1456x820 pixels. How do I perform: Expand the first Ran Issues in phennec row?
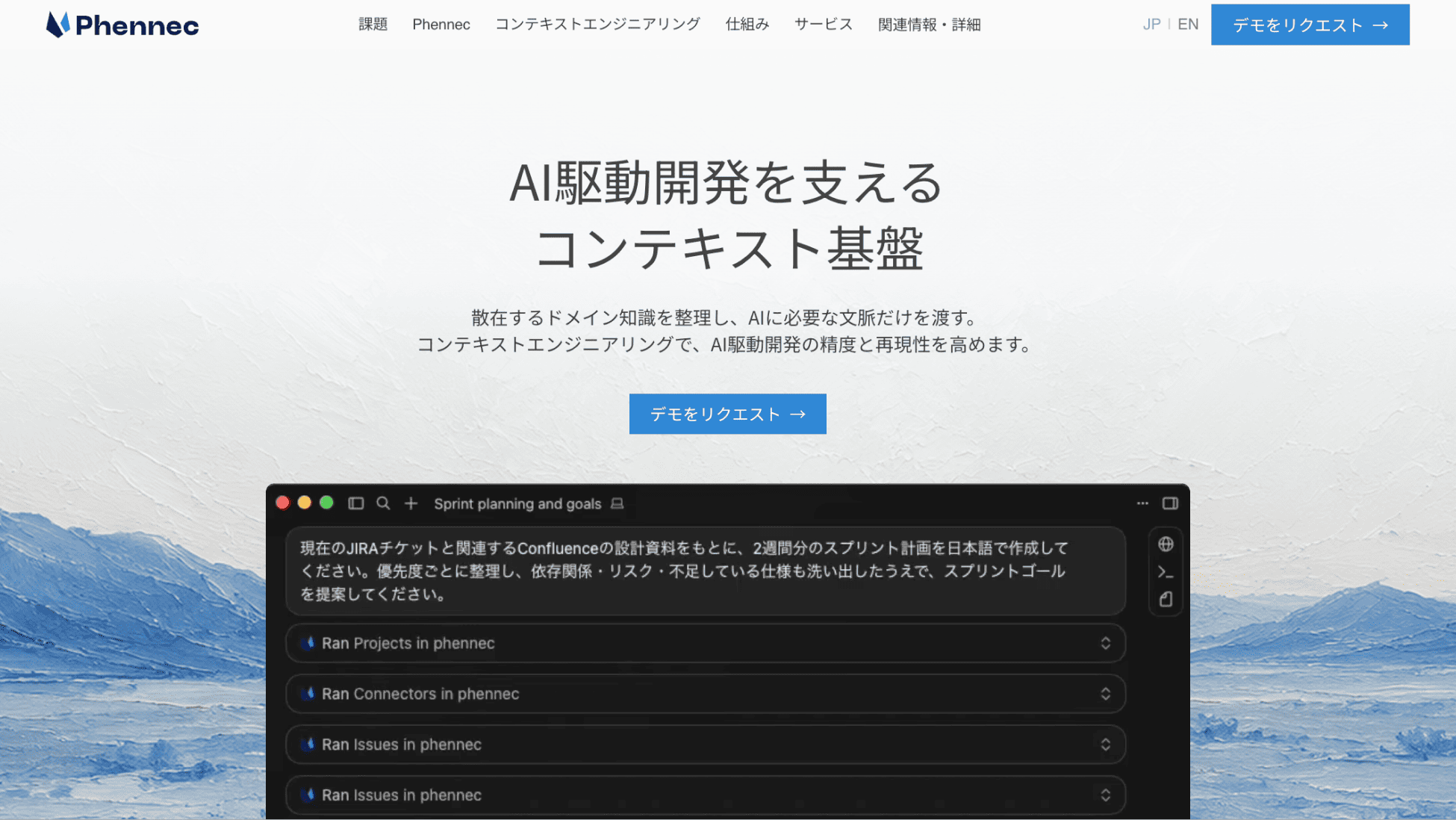coord(706,745)
